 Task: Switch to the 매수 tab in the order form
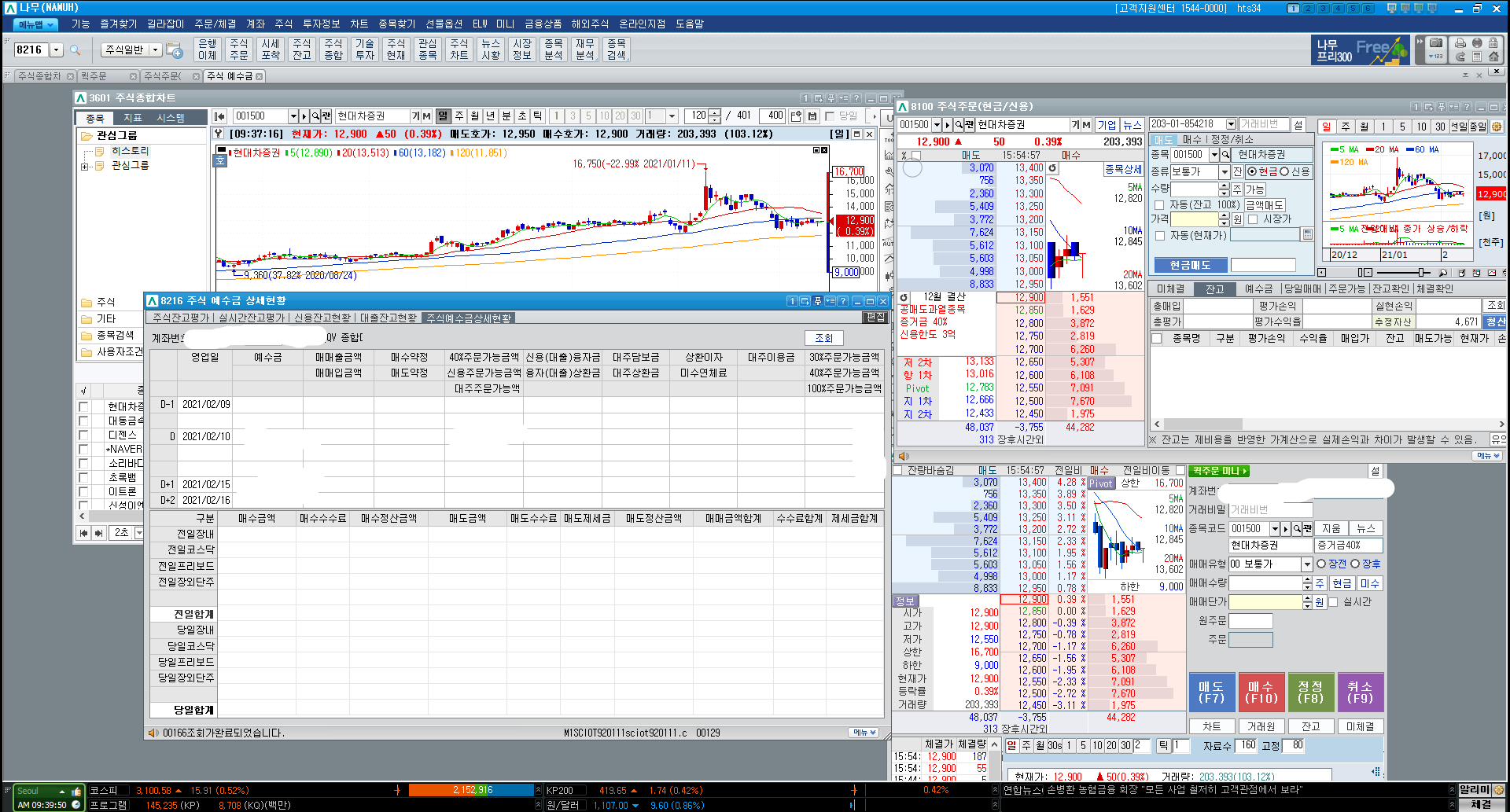coord(1191,139)
